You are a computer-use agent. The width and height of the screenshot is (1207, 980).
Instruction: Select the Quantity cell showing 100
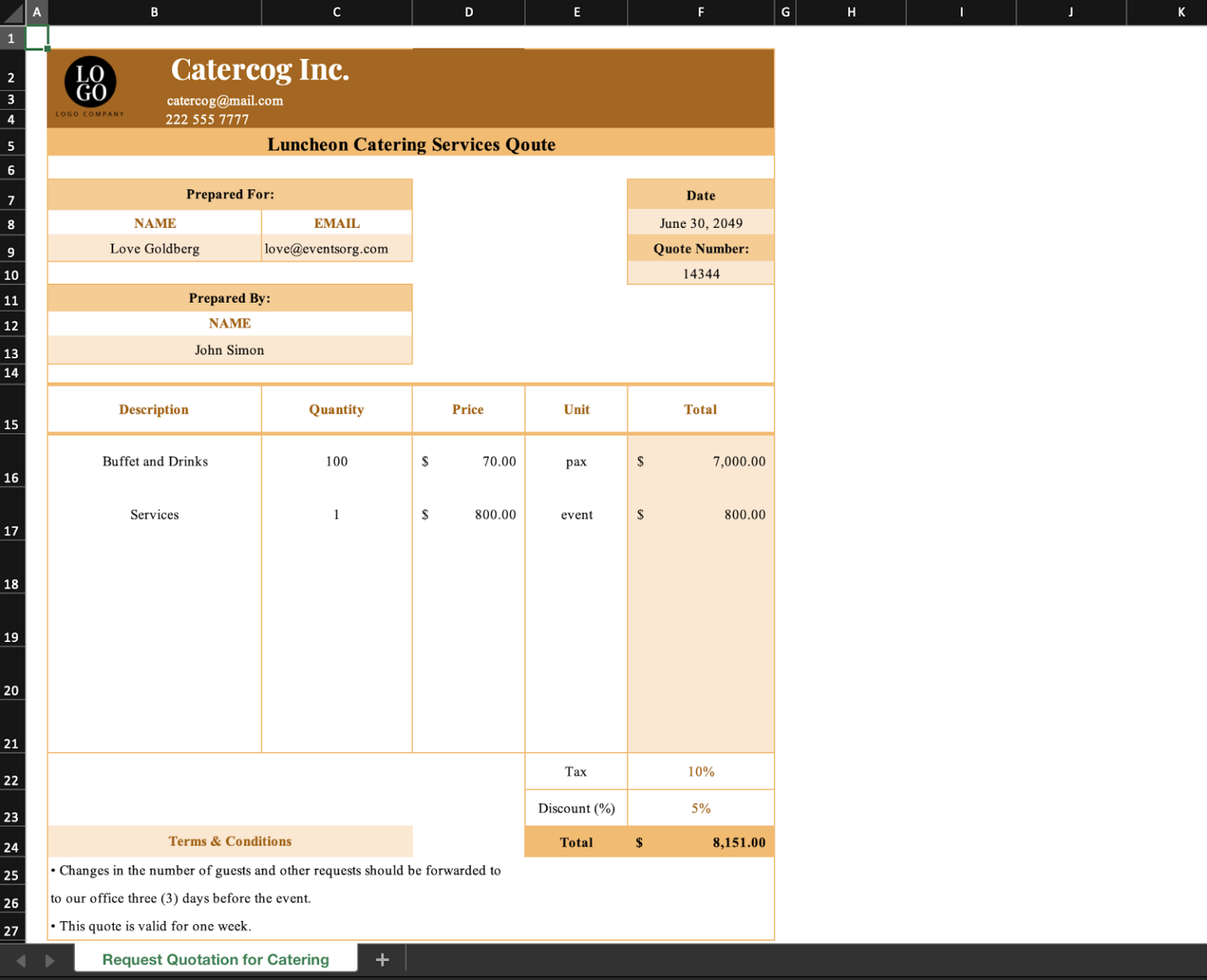(336, 461)
